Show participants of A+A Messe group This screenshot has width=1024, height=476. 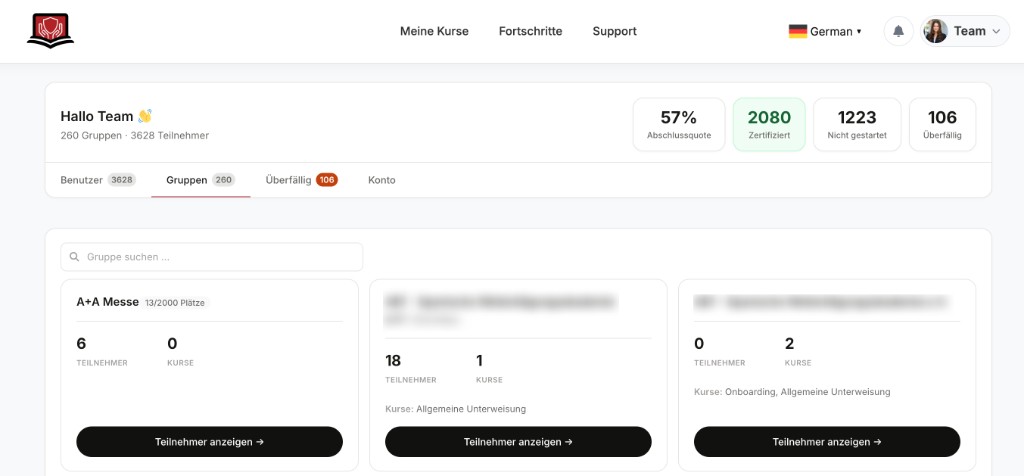(210, 442)
